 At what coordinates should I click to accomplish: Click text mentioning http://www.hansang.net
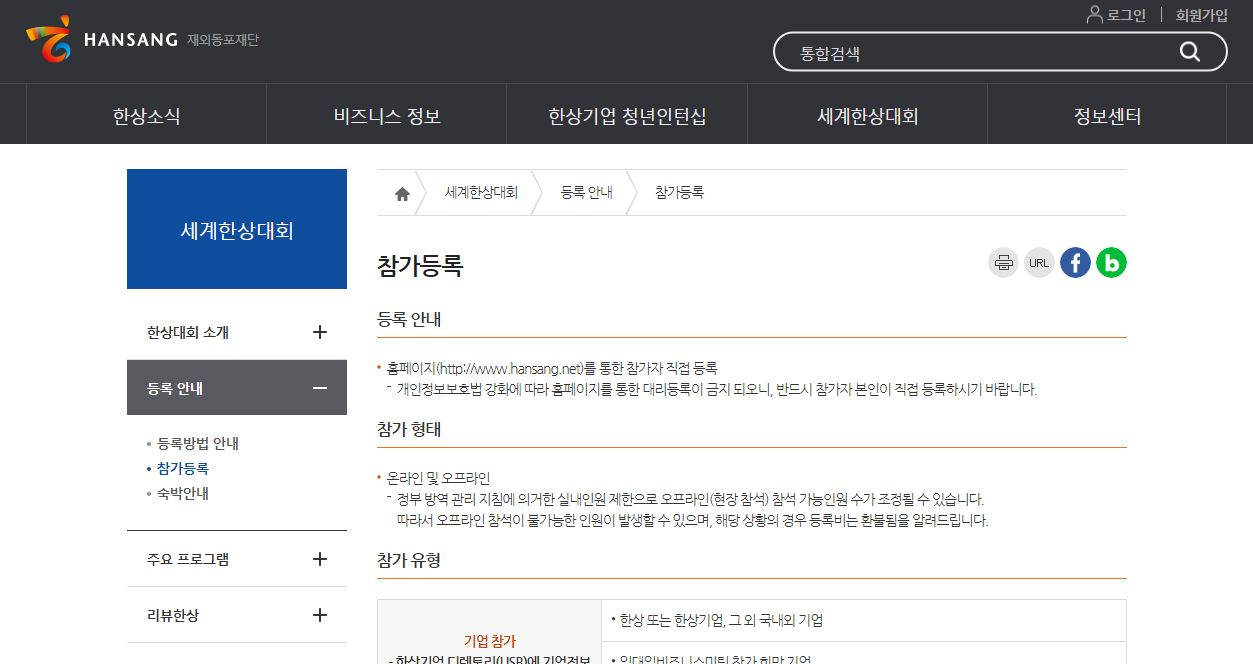(x=552, y=368)
